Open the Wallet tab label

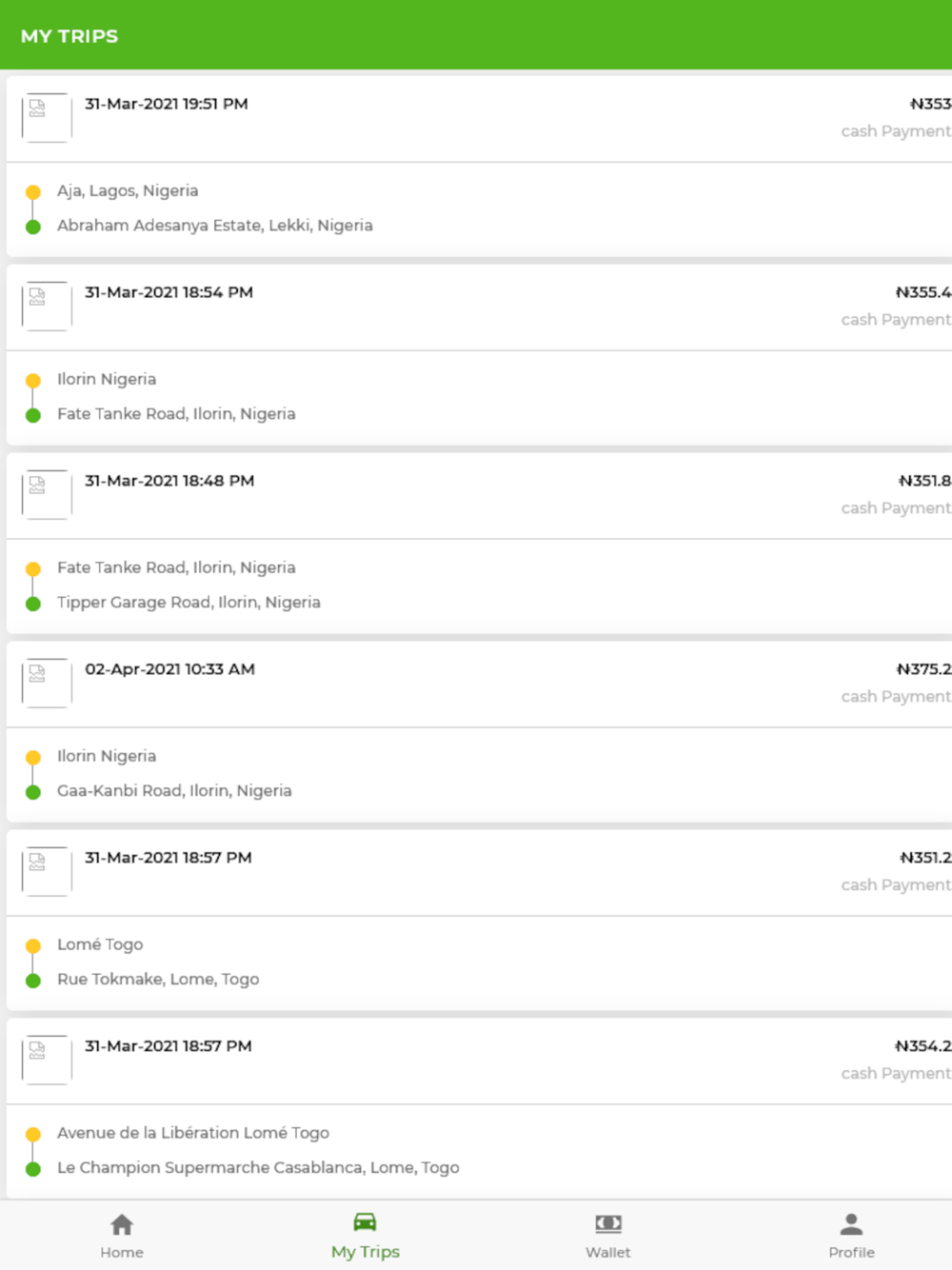click(x=608, y=1253)
